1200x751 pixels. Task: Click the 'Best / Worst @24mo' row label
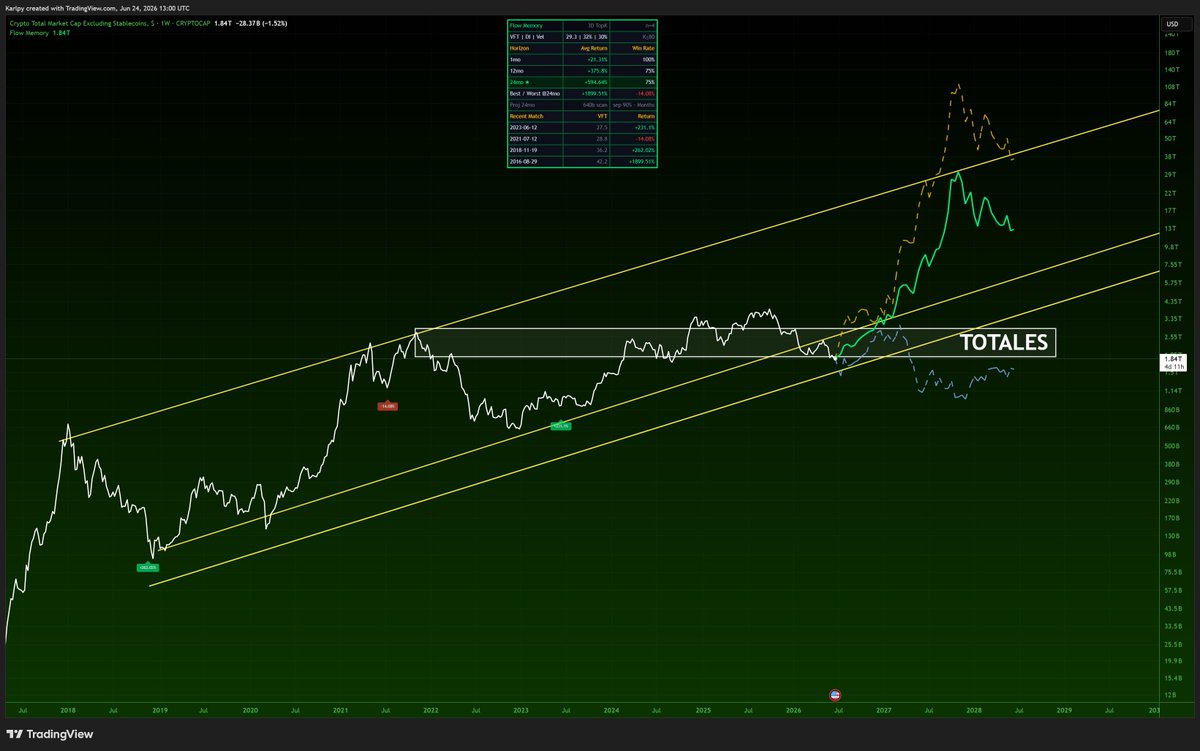535,94
